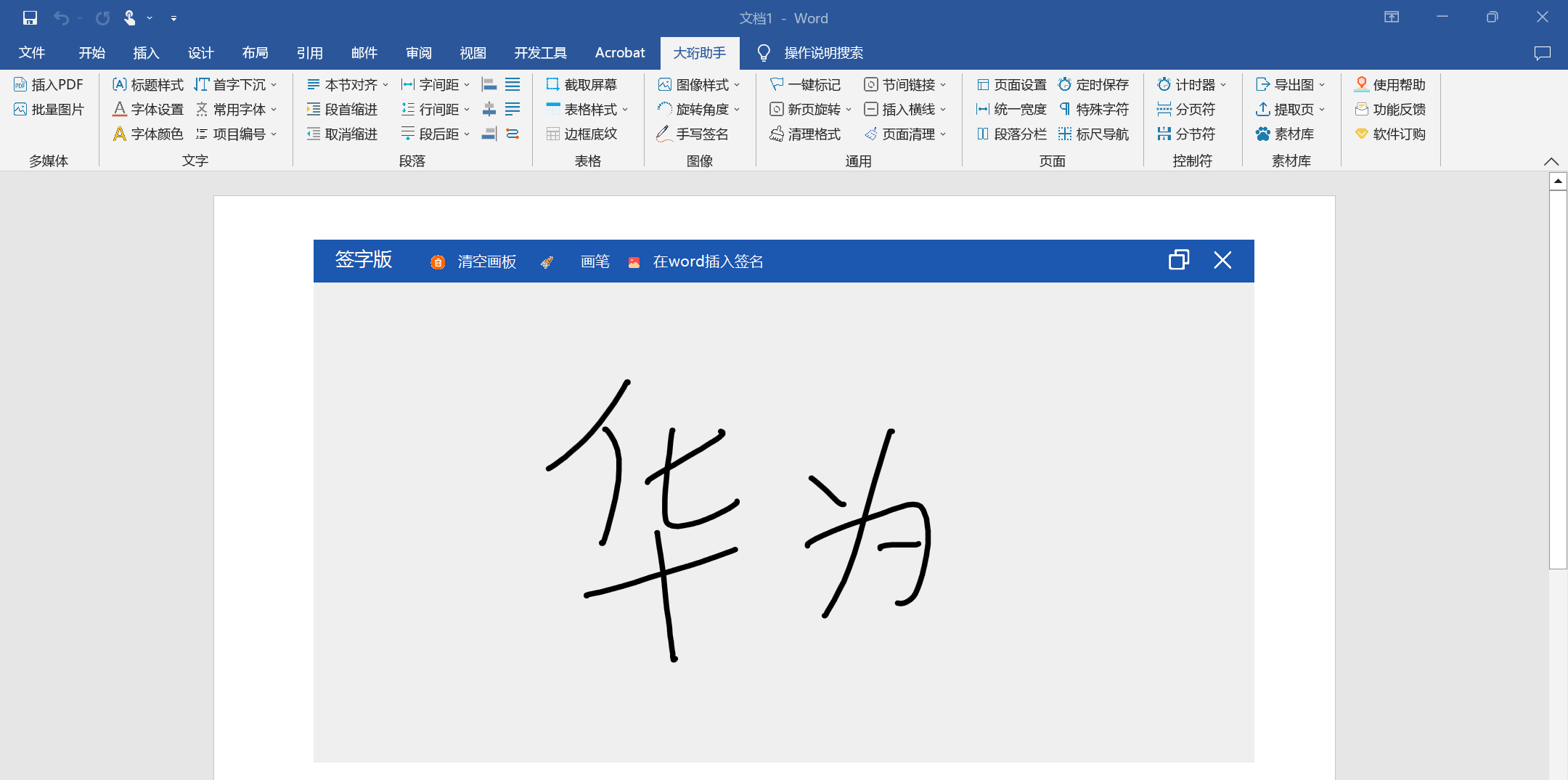The width and height of the screenshot is (1568, 780).
Task: Collapse the ribbon with the chevron arrow
Action: coord(1552,161)
